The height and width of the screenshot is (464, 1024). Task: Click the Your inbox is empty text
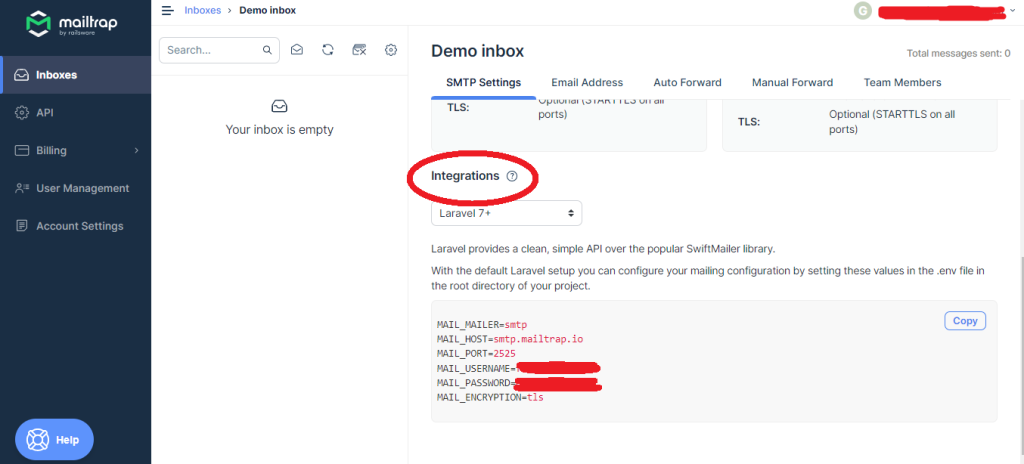click(x=280, y=129)
